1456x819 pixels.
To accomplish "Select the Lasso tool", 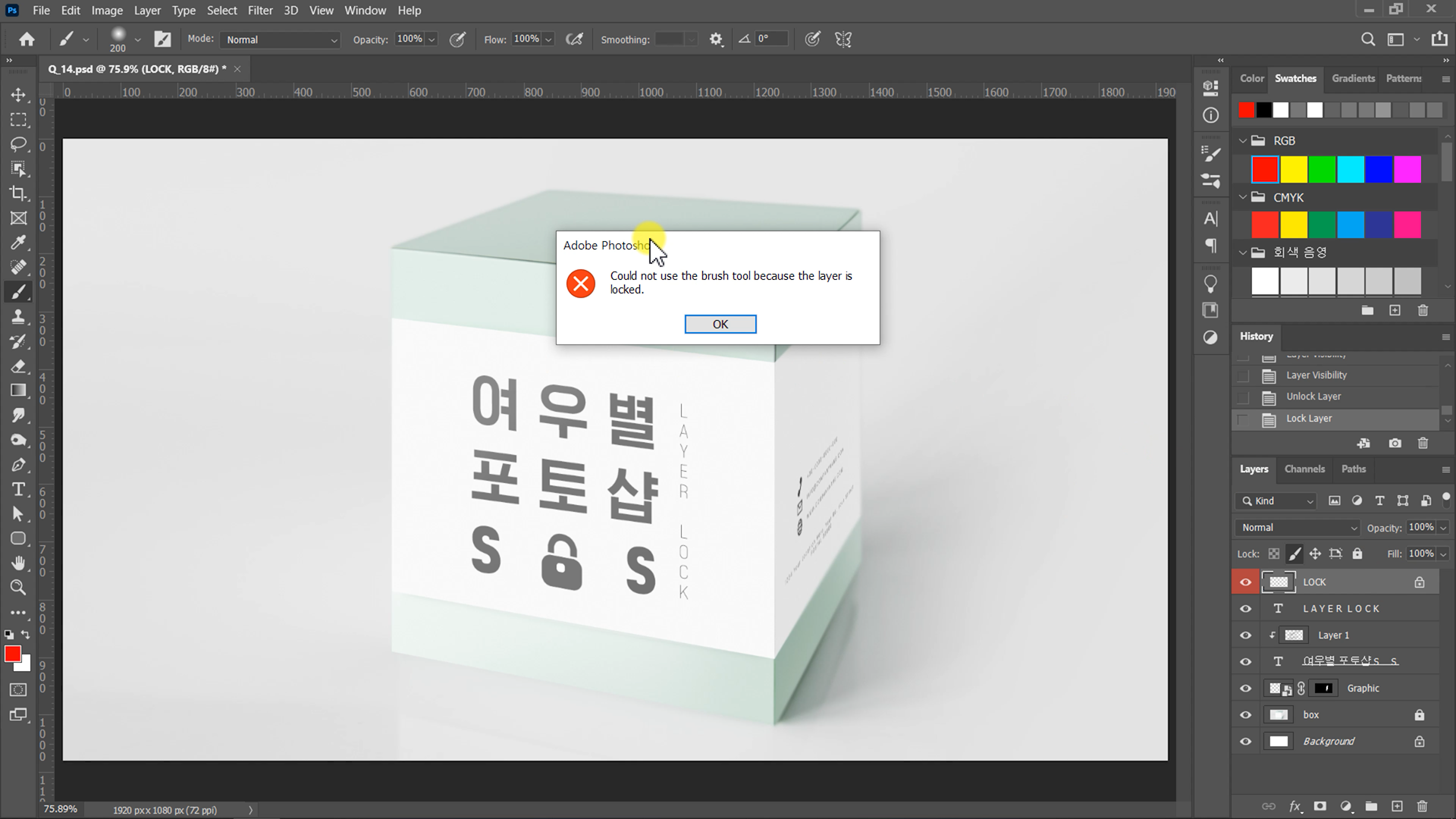I will (x=18, y=144).
